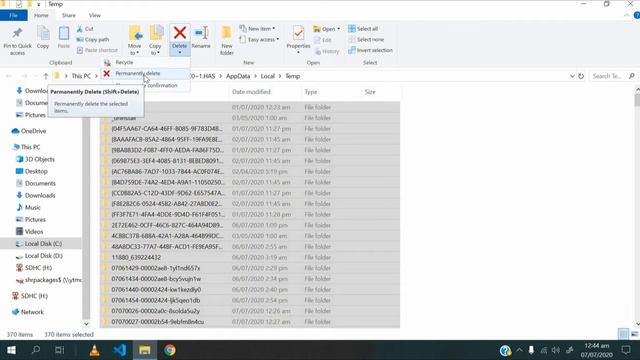640x360 pixels.
Task: Open VLC from the taskbar
Action: [94, 350]
